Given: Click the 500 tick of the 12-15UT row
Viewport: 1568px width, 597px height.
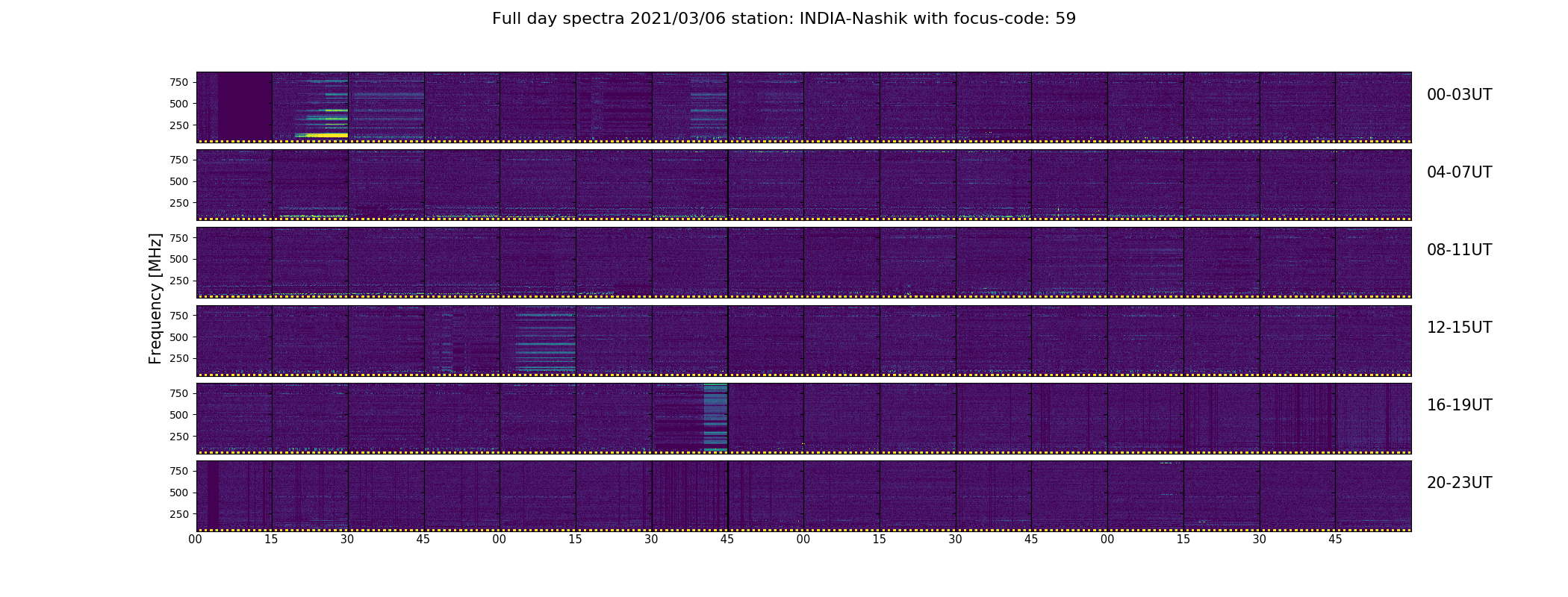Looking at the screenshot, I should [x=179, y=337].
